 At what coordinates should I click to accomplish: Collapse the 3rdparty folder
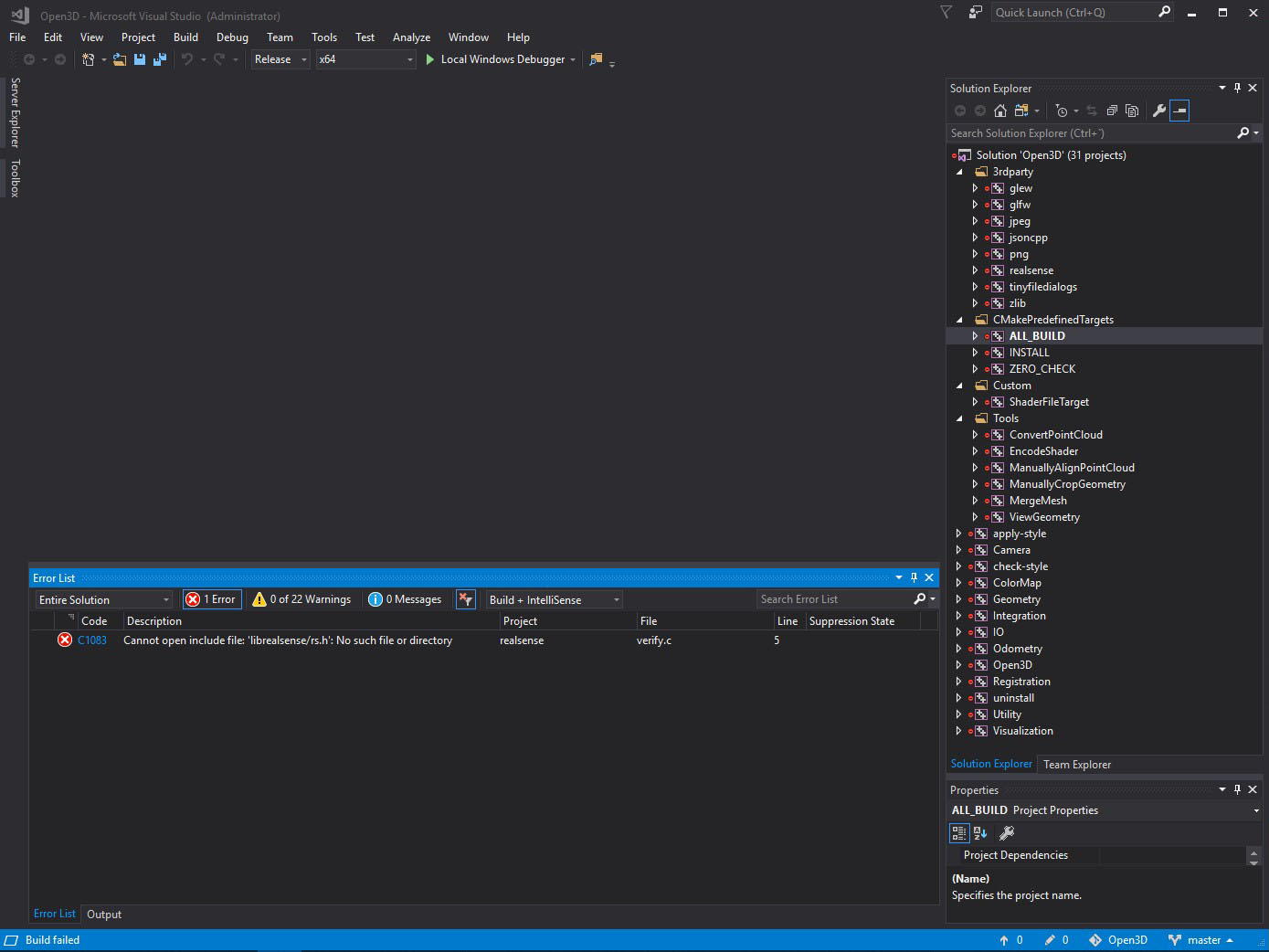pos(959,172)
